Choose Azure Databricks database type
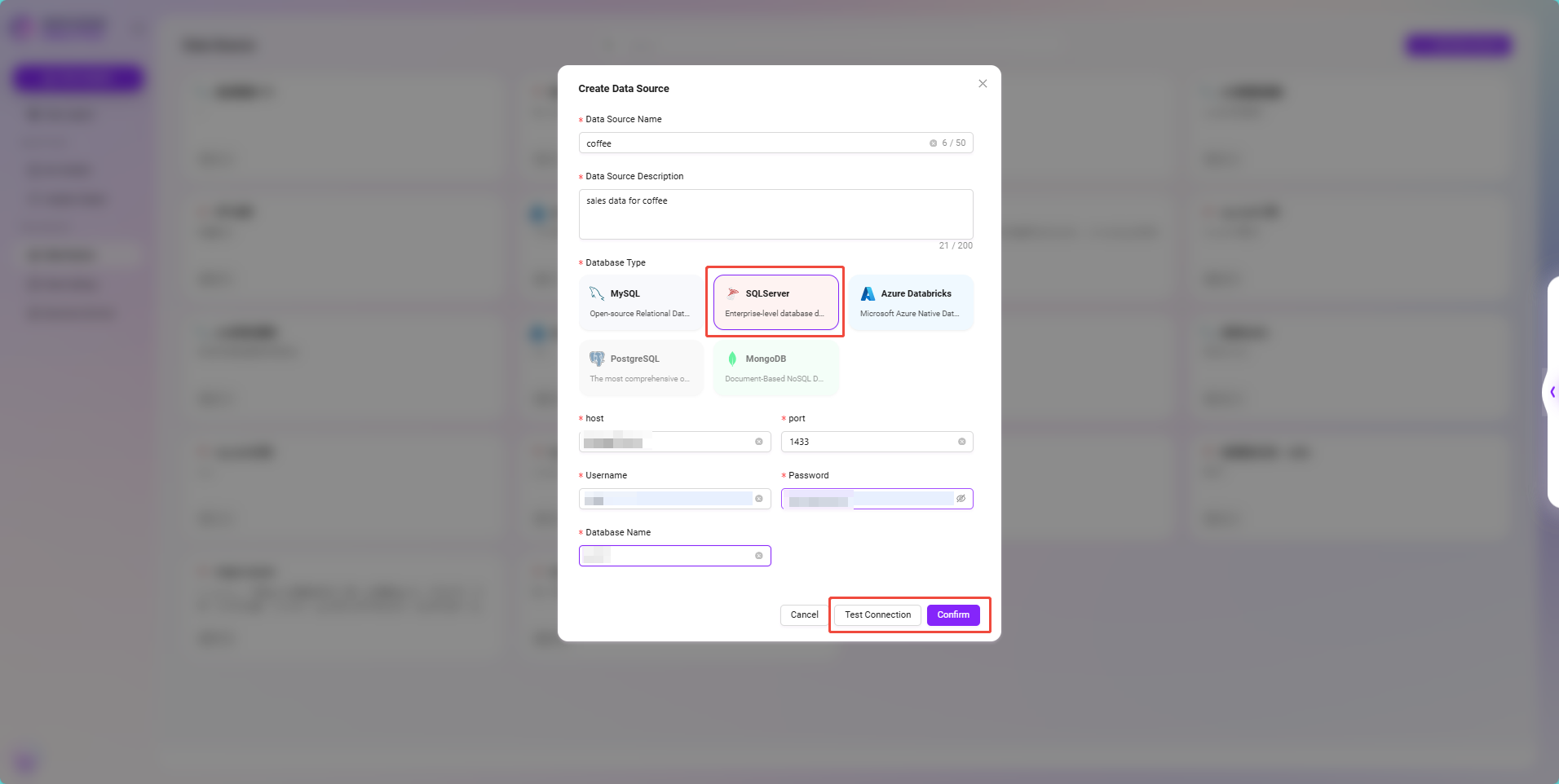 911,303
